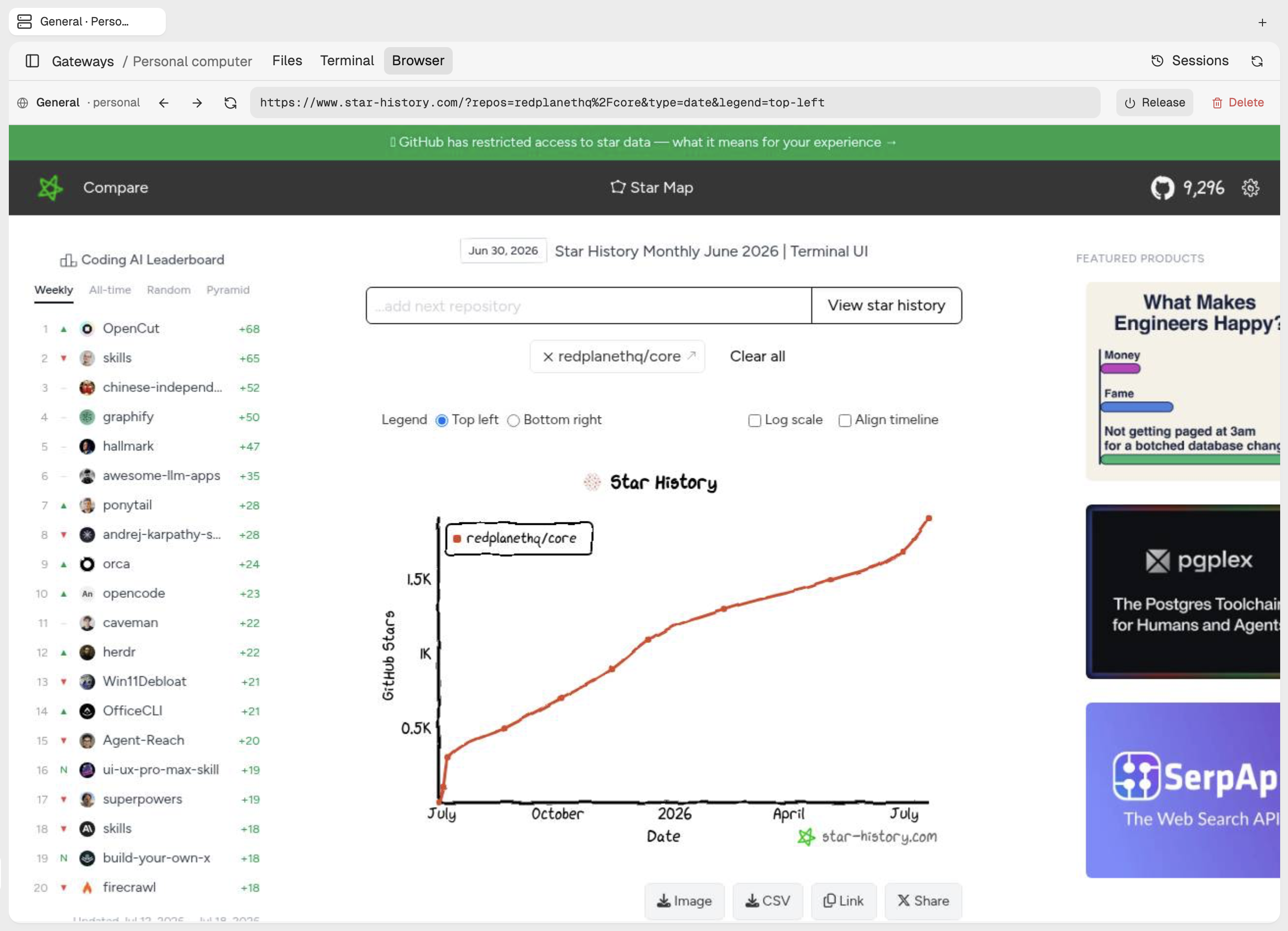This screenshot has width=1288, height=931.
Task: Open a new tab with plus icon
Action: coord(1262,22)
